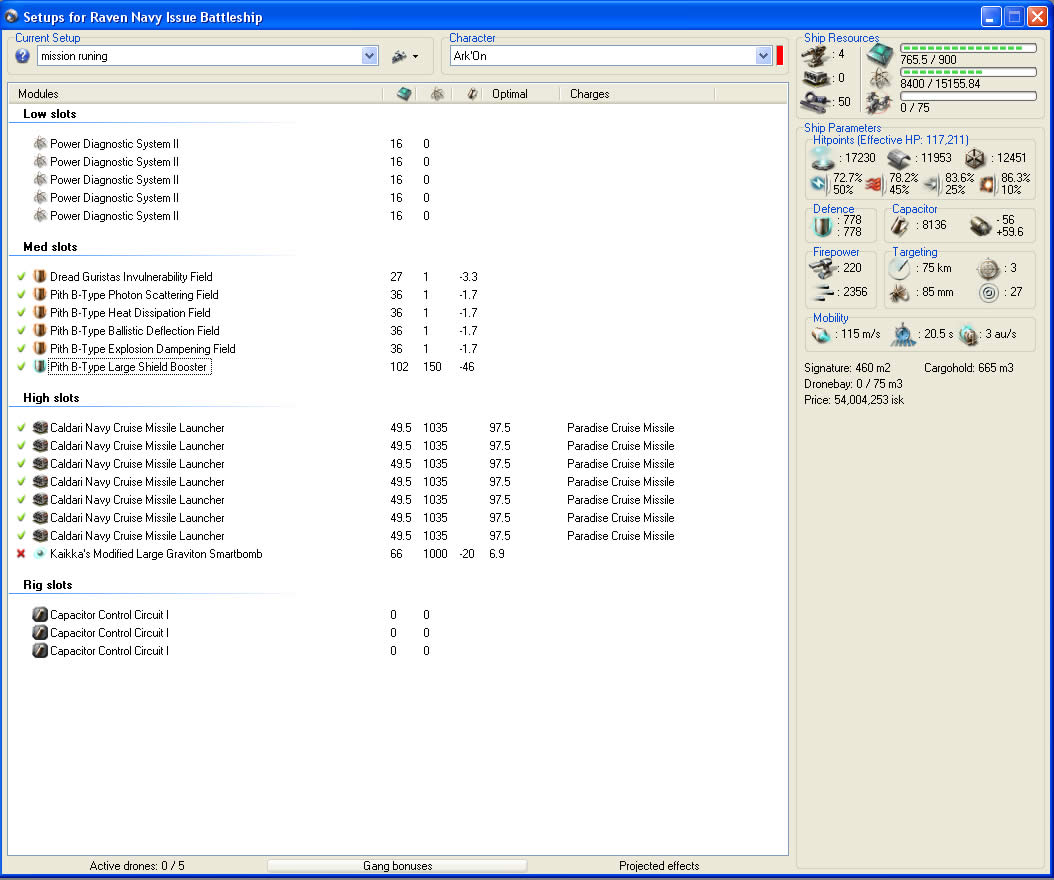The height and width of the screenshot is (880, 1054).
Task: Open the Projected effects panel
Action: [659, 866]
